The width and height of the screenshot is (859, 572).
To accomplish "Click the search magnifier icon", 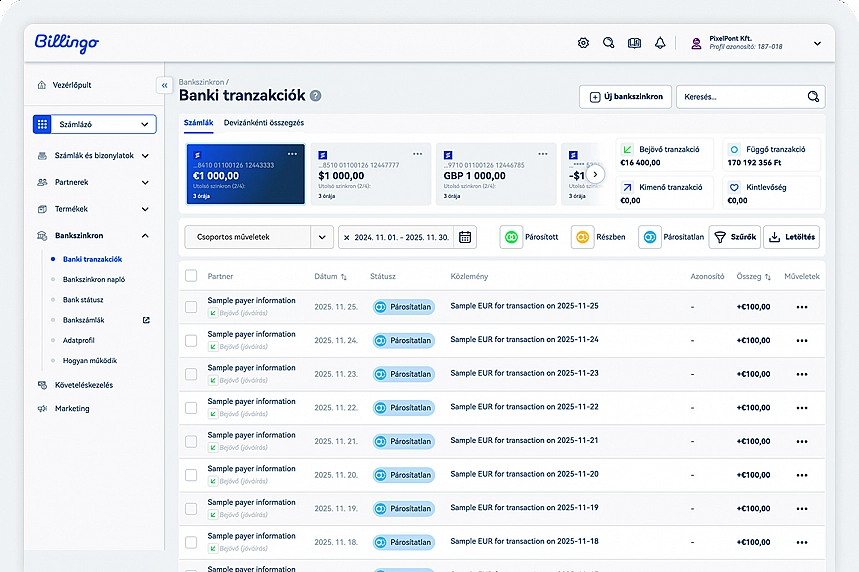I will 813,96.
